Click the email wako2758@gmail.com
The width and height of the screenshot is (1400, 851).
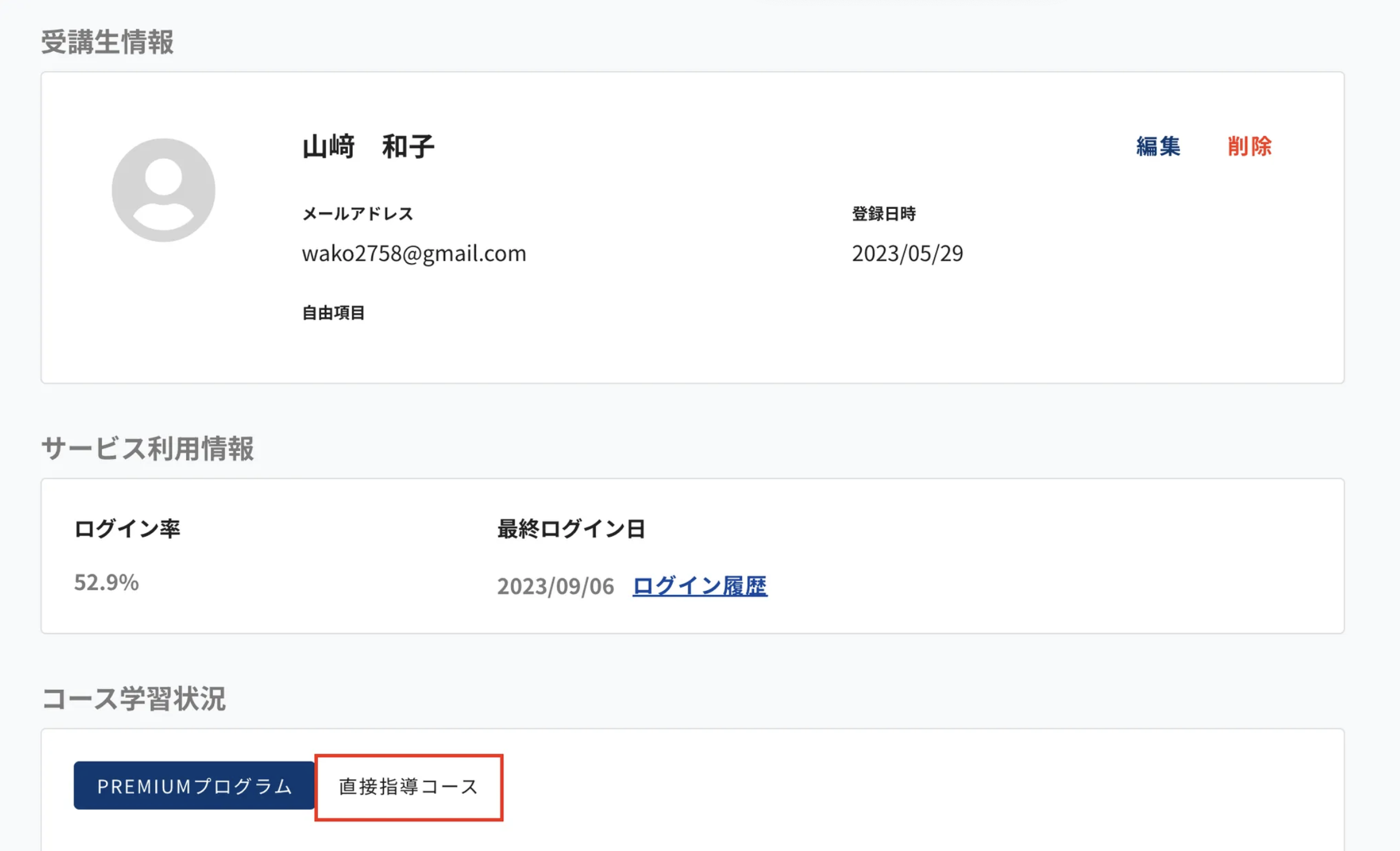coord(414,253)
